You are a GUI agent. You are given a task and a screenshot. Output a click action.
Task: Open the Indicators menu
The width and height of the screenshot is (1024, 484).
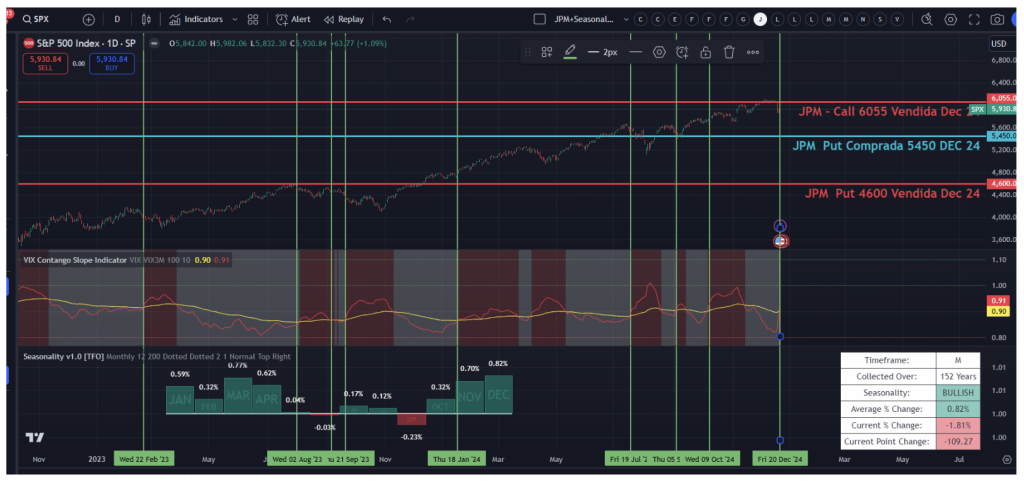point(196,19)
